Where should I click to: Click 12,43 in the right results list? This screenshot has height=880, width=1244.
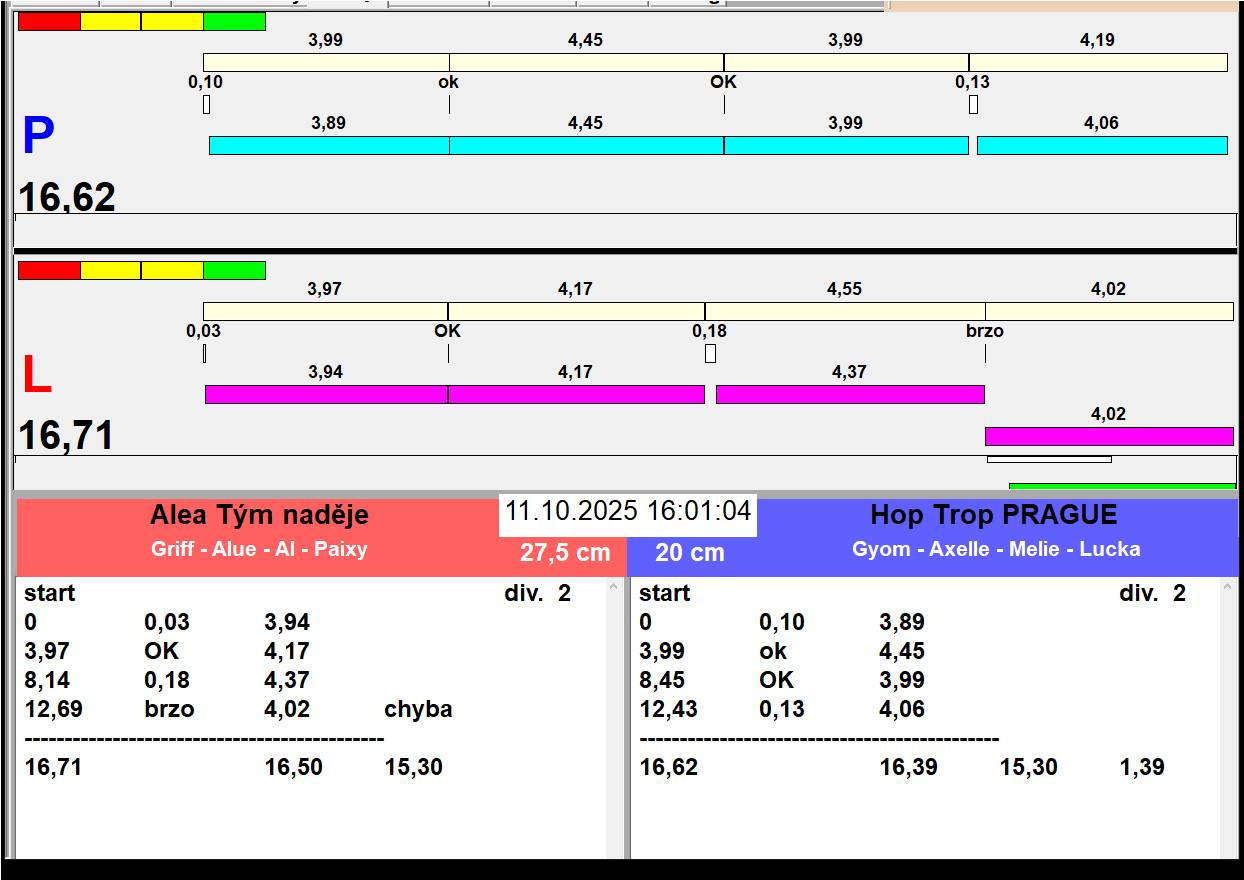pos(669,710)
